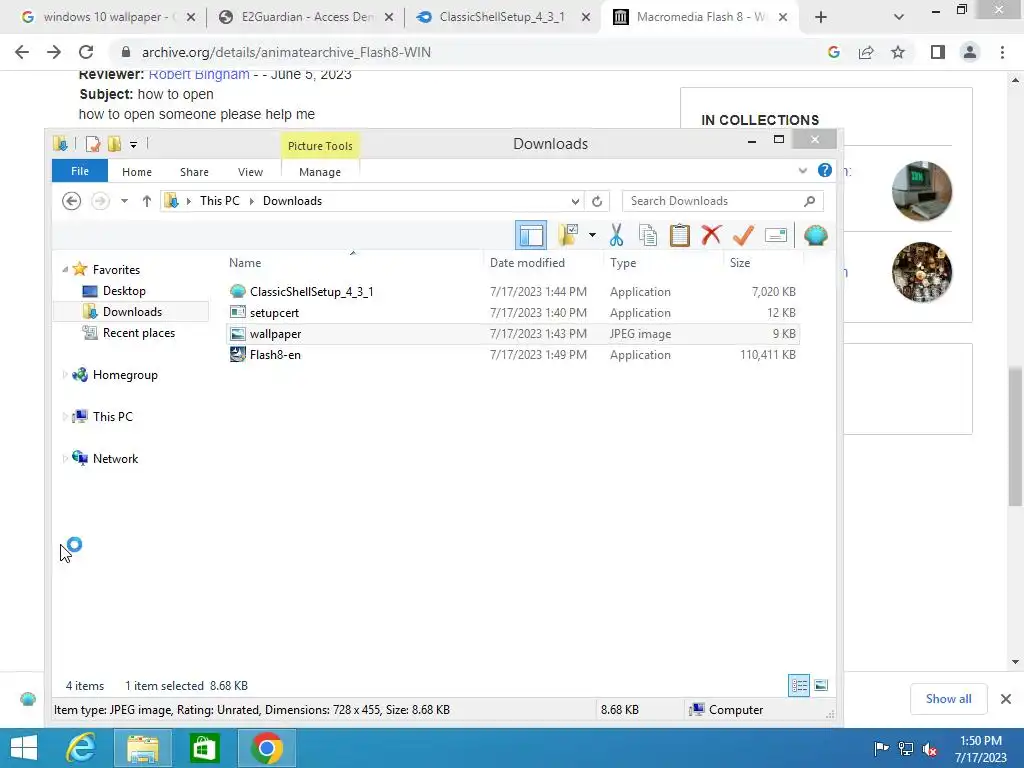Open a new Chrome tab
Screen dimensions: 1024x768
point(821,17)
